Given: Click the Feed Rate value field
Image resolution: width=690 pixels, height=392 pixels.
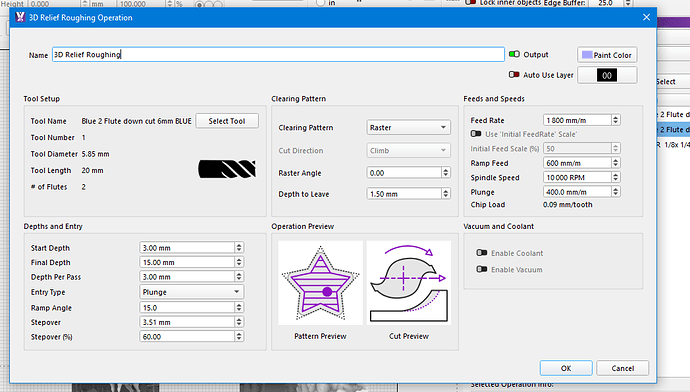Looking at the screenshot, I should 577,120.
